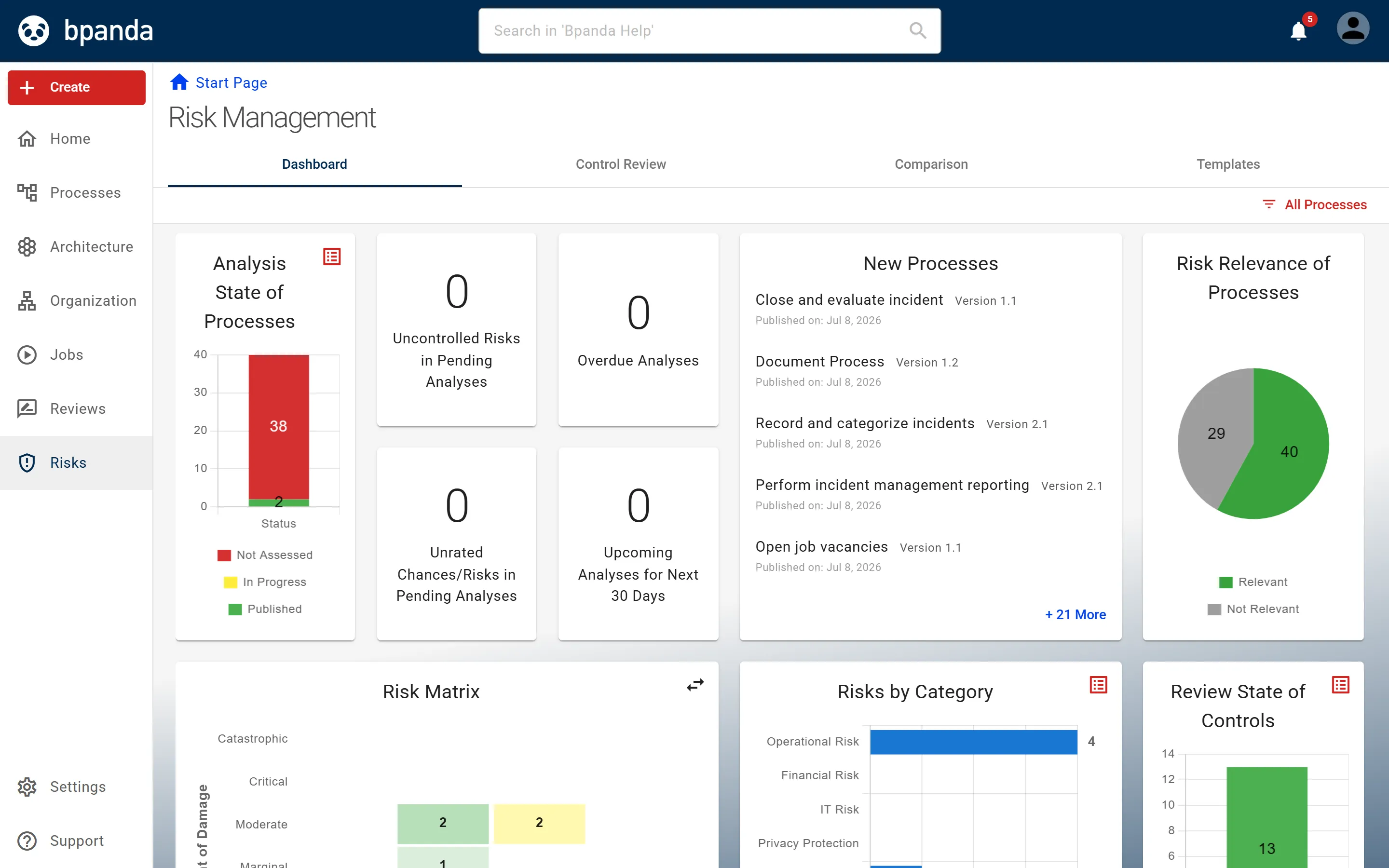Switch to the Control Review tab
The image size is (1389, 868).
point(620,164)
